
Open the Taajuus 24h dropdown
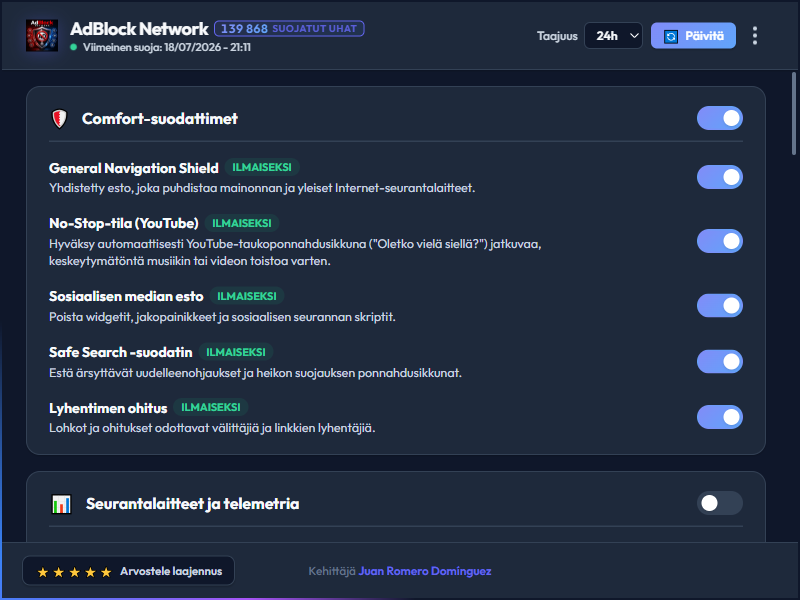pyautogui.click(x=613, y=36)
